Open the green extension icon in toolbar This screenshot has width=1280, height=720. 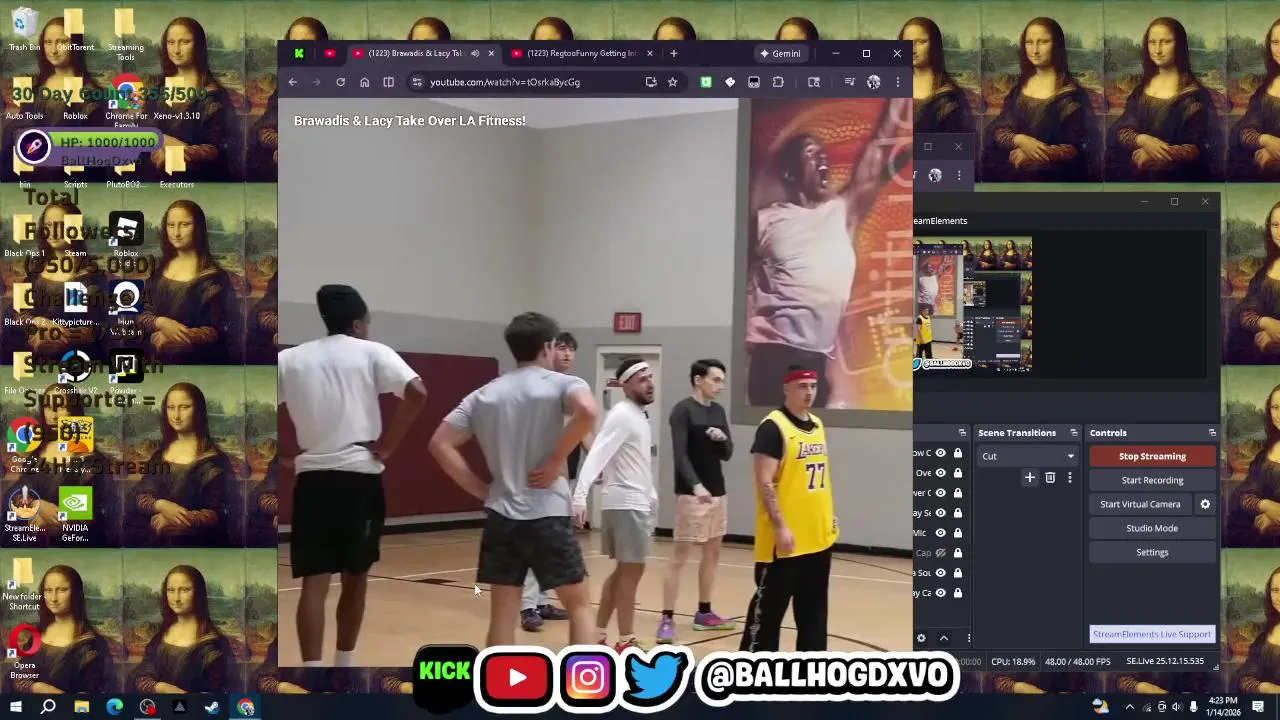click(706, 82)
